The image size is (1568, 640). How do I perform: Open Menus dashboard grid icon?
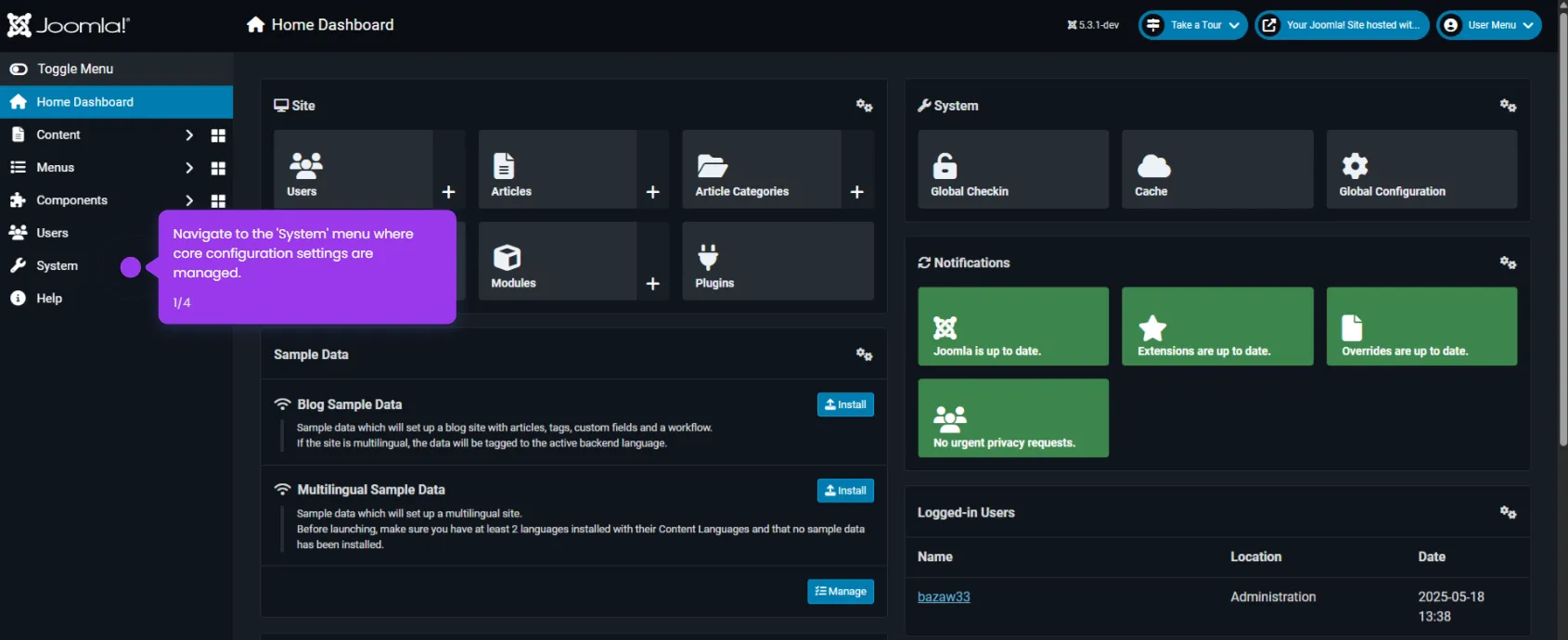tap(218, 168)
